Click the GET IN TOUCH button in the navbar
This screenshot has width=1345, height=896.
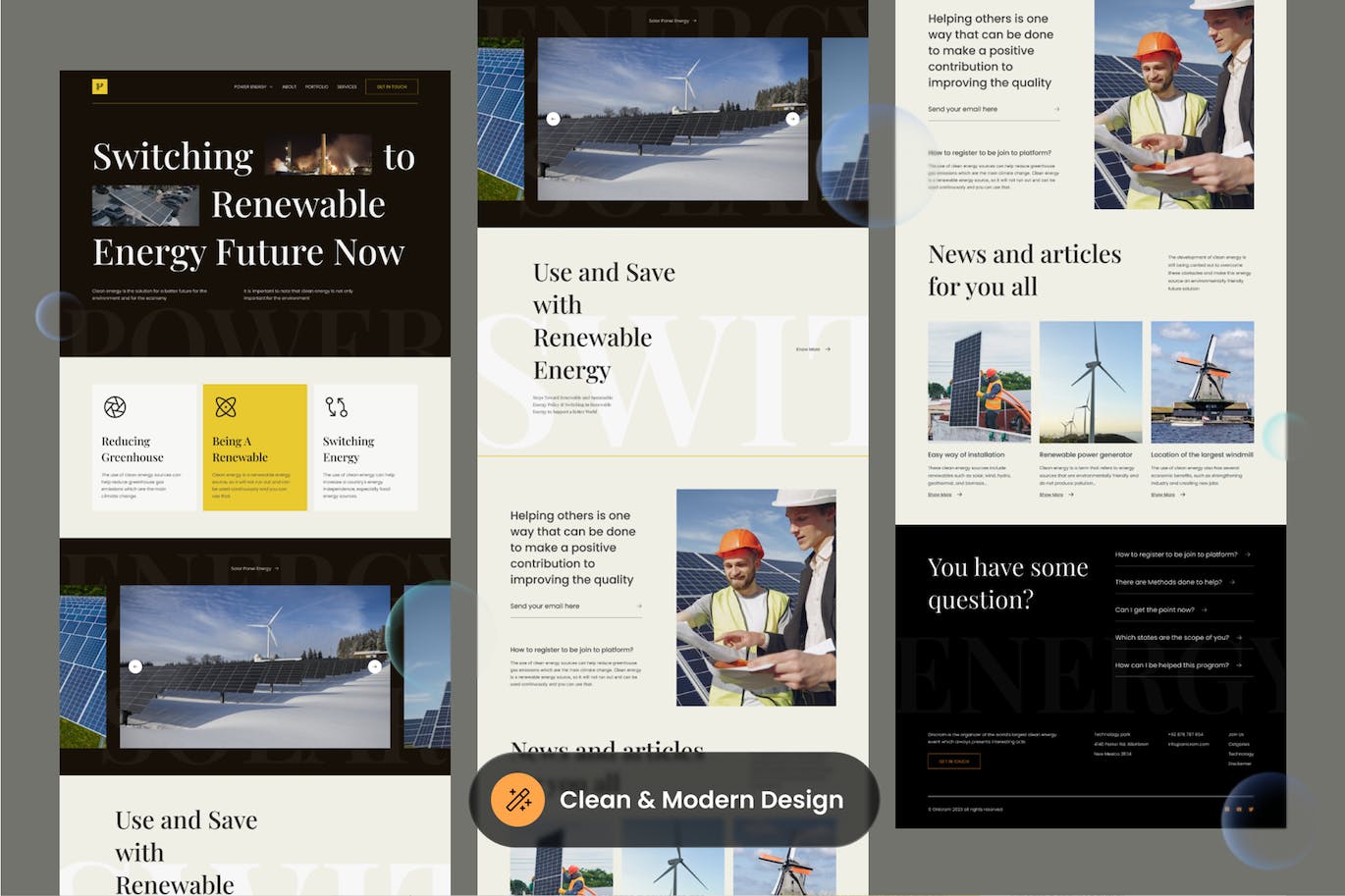point(392,86)
